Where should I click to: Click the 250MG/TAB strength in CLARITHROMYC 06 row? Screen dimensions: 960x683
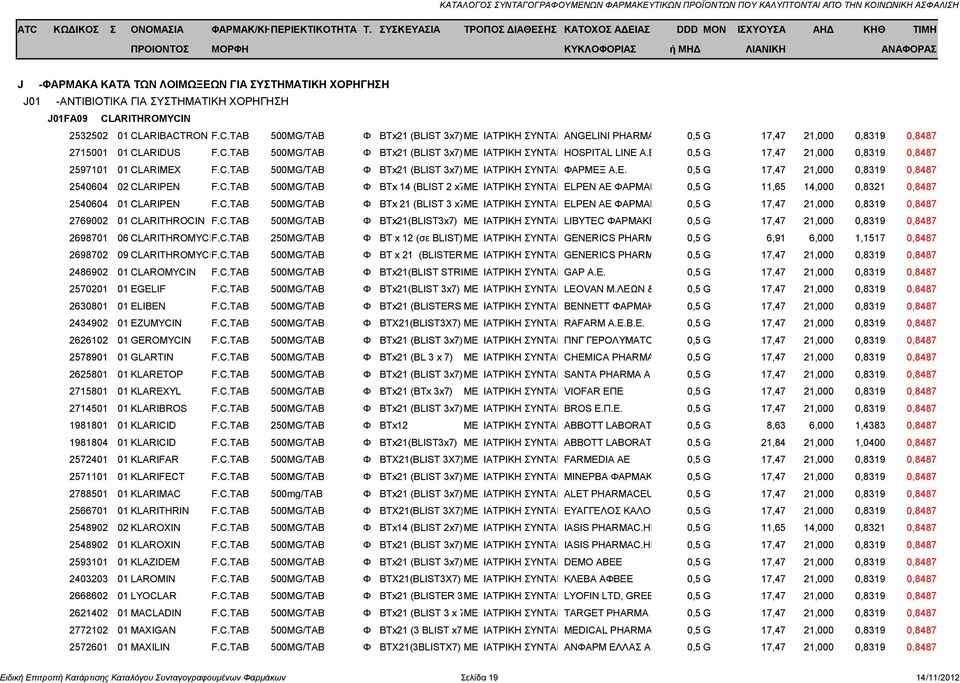click(298, 238)
